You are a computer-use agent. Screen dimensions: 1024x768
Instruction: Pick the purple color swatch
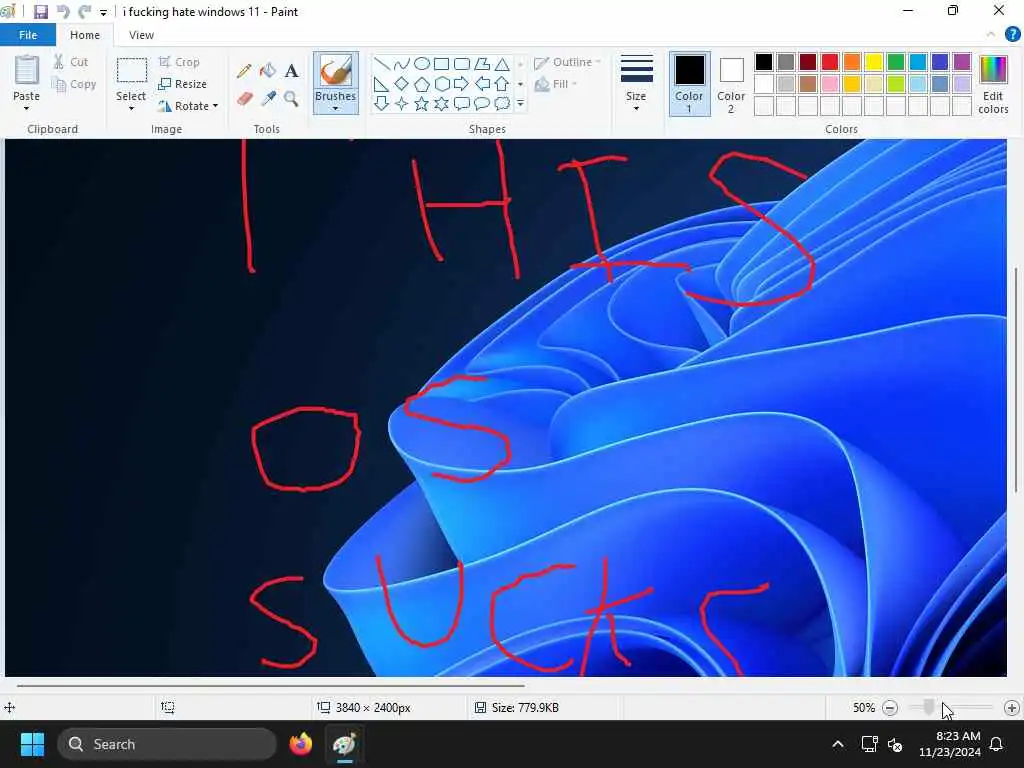pos(962,62)
